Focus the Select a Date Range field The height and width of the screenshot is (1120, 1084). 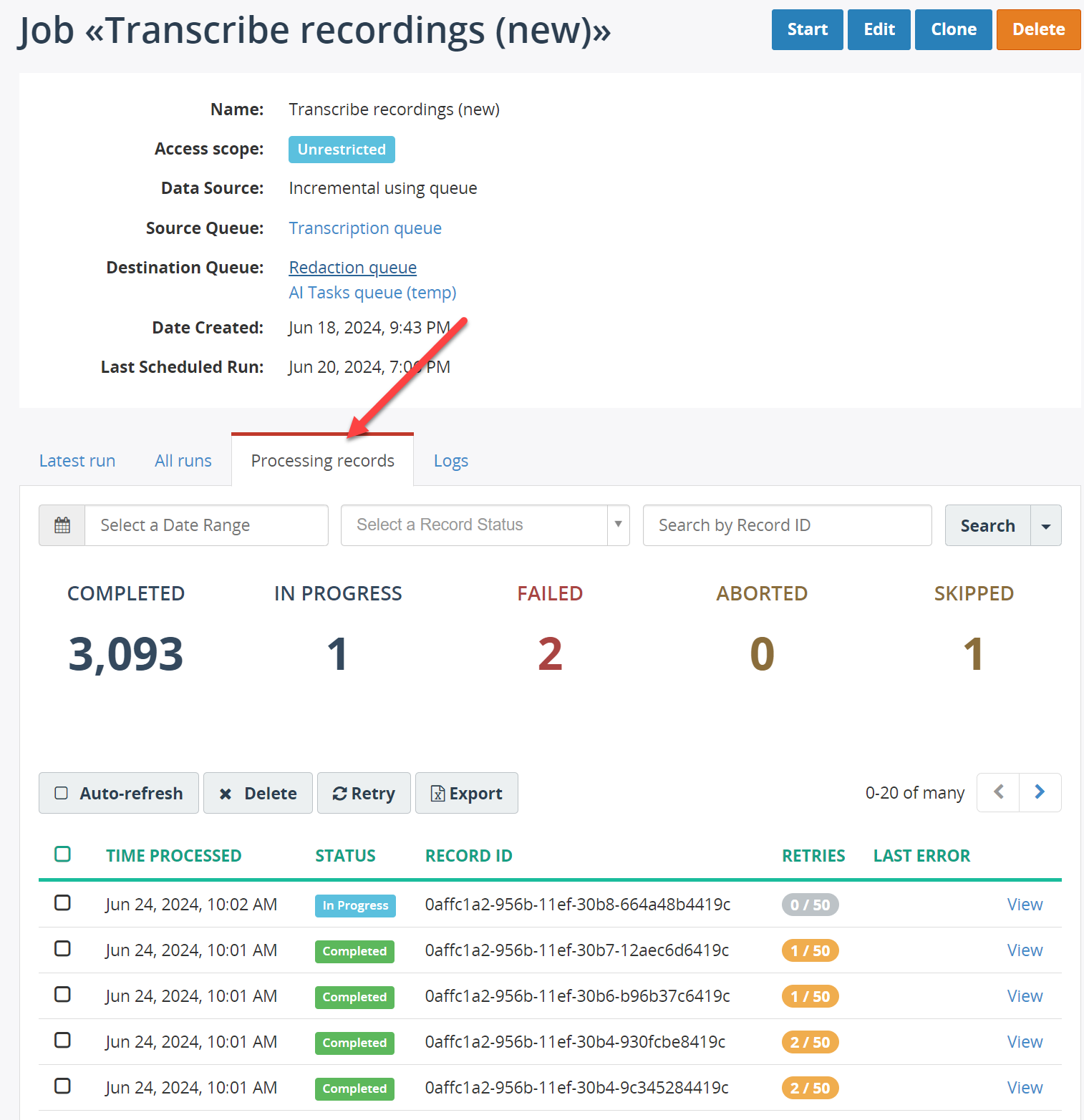click(206, 525)
